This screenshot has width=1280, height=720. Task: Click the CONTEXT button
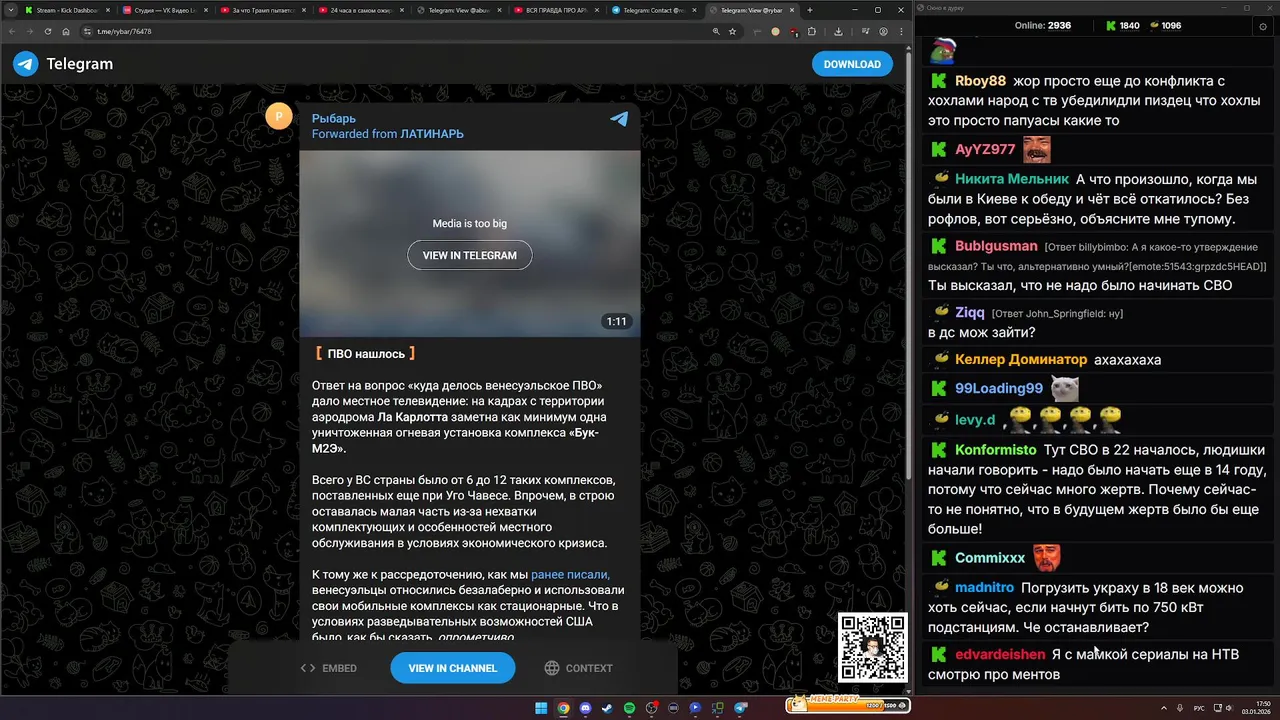(x=578, y=668)
